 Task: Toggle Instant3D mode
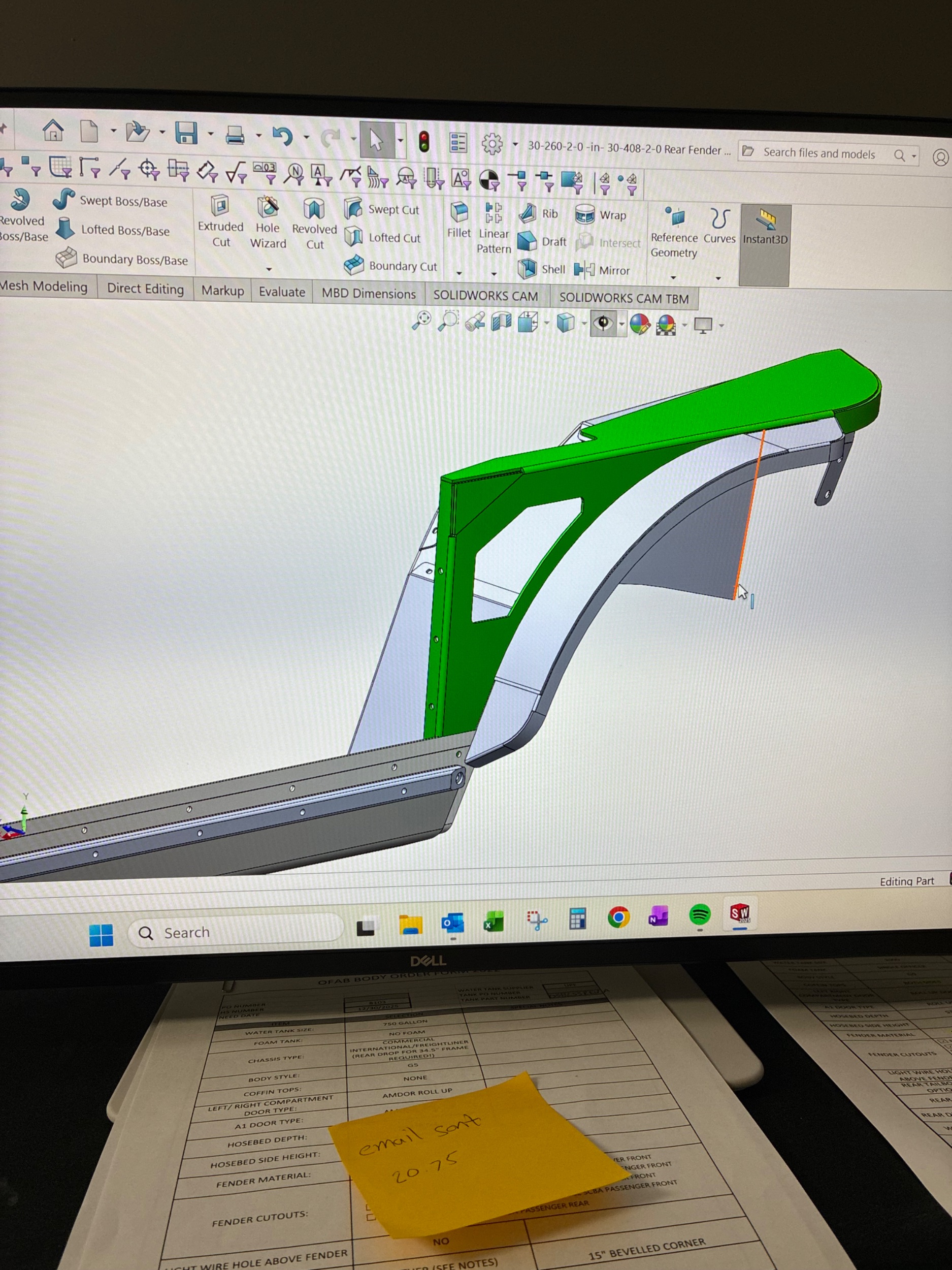[x=765, y=228]
